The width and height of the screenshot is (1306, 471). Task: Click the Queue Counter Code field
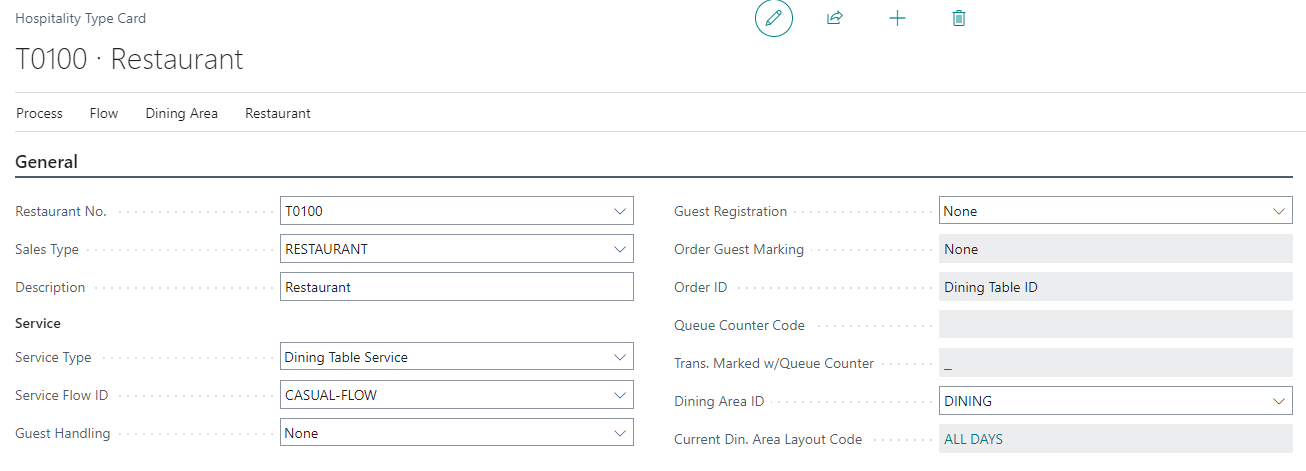tap(1115, 325)
